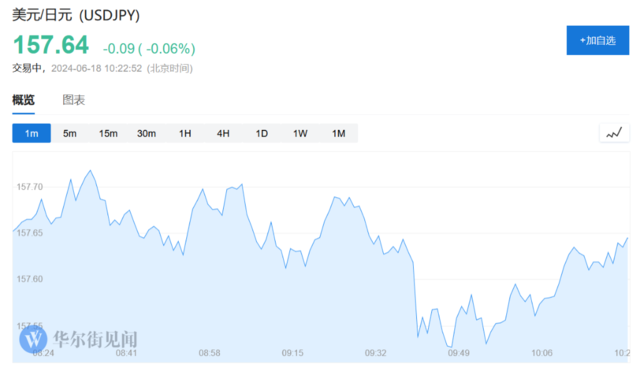Viewport: 640px width, 369px height.
Task: Switch chart to 1D interval
Action: [262, 133]
